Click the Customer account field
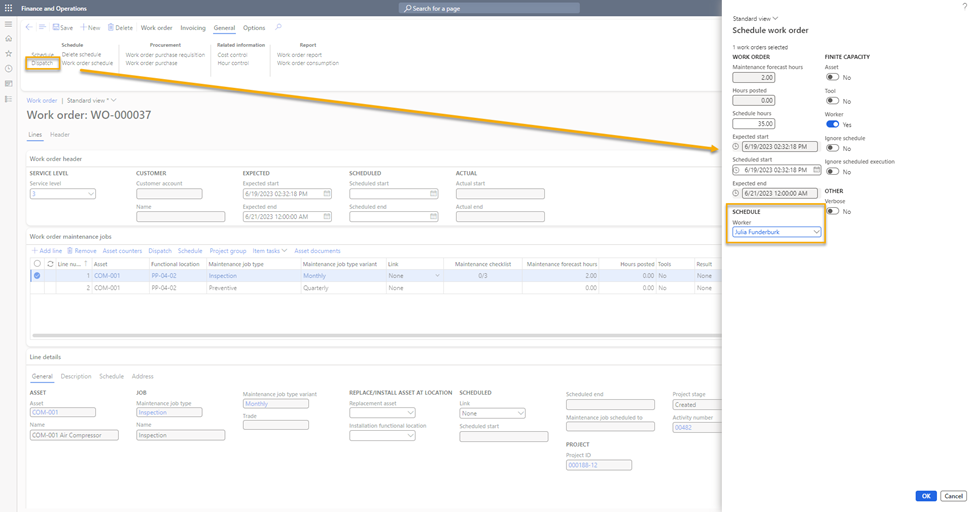 tap(169, 194)
